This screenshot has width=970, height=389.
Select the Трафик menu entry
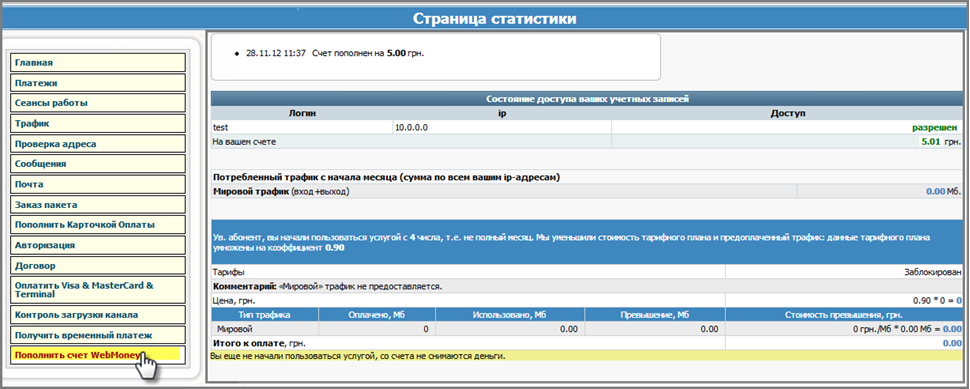click(x=98, y=124)
